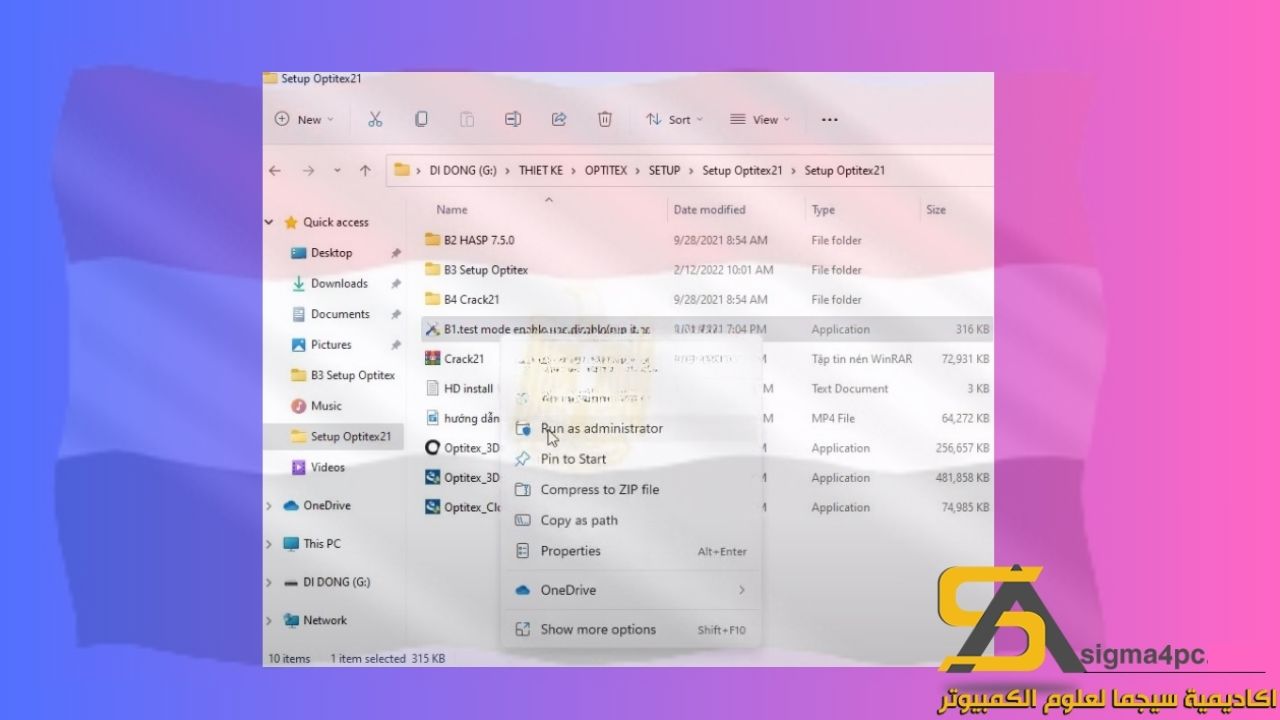This screenshot has height=720, width=1280.
Task: Open the three-dots See more menu
Action: 829,119
